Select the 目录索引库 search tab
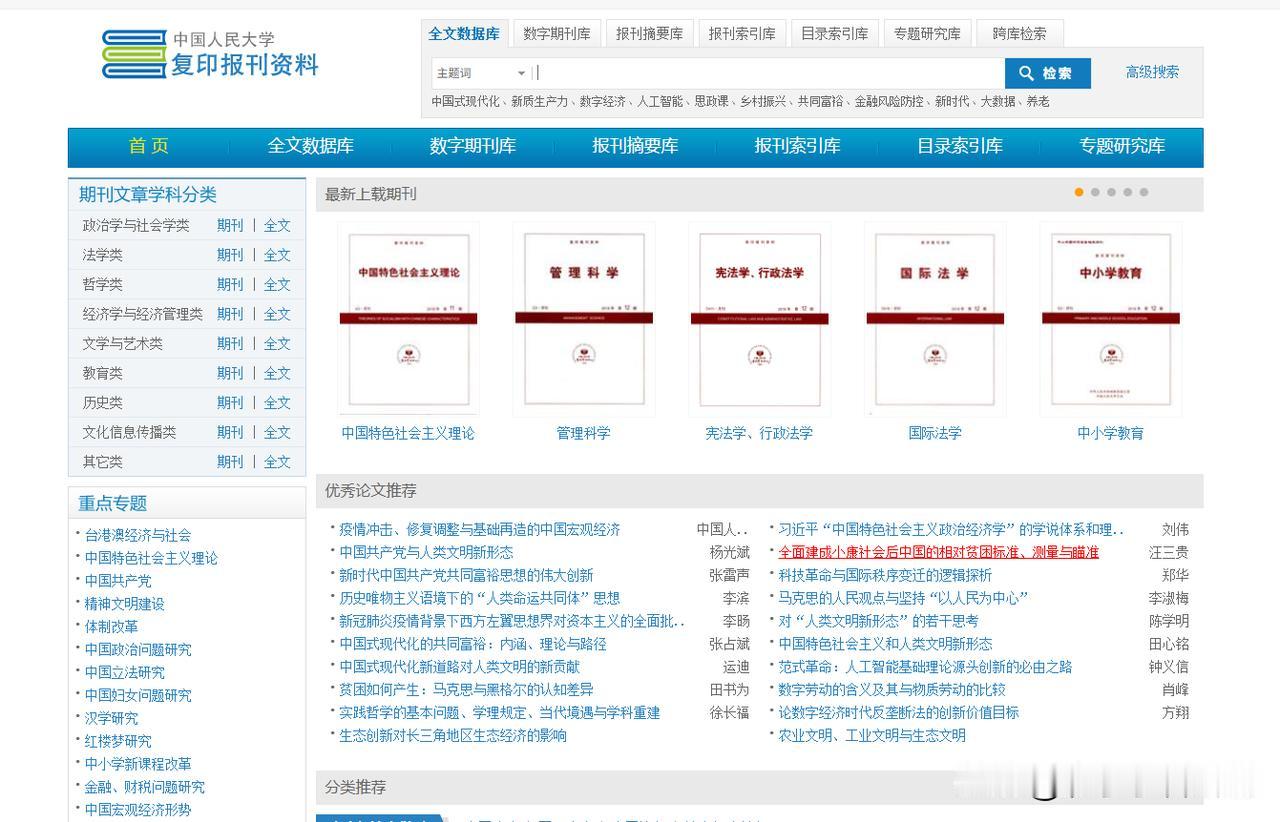This screenshot has height=822, width=1280. pyautogui.click(x=835, y=33)
